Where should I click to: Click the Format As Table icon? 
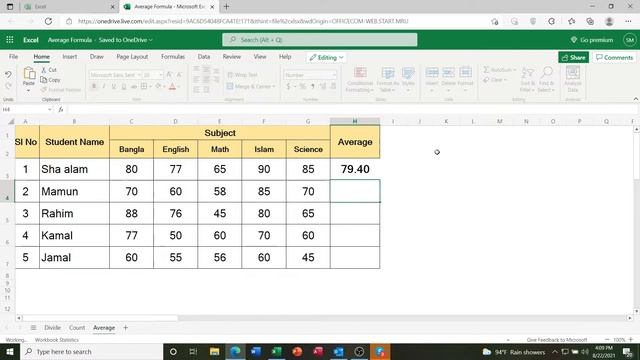388,73
